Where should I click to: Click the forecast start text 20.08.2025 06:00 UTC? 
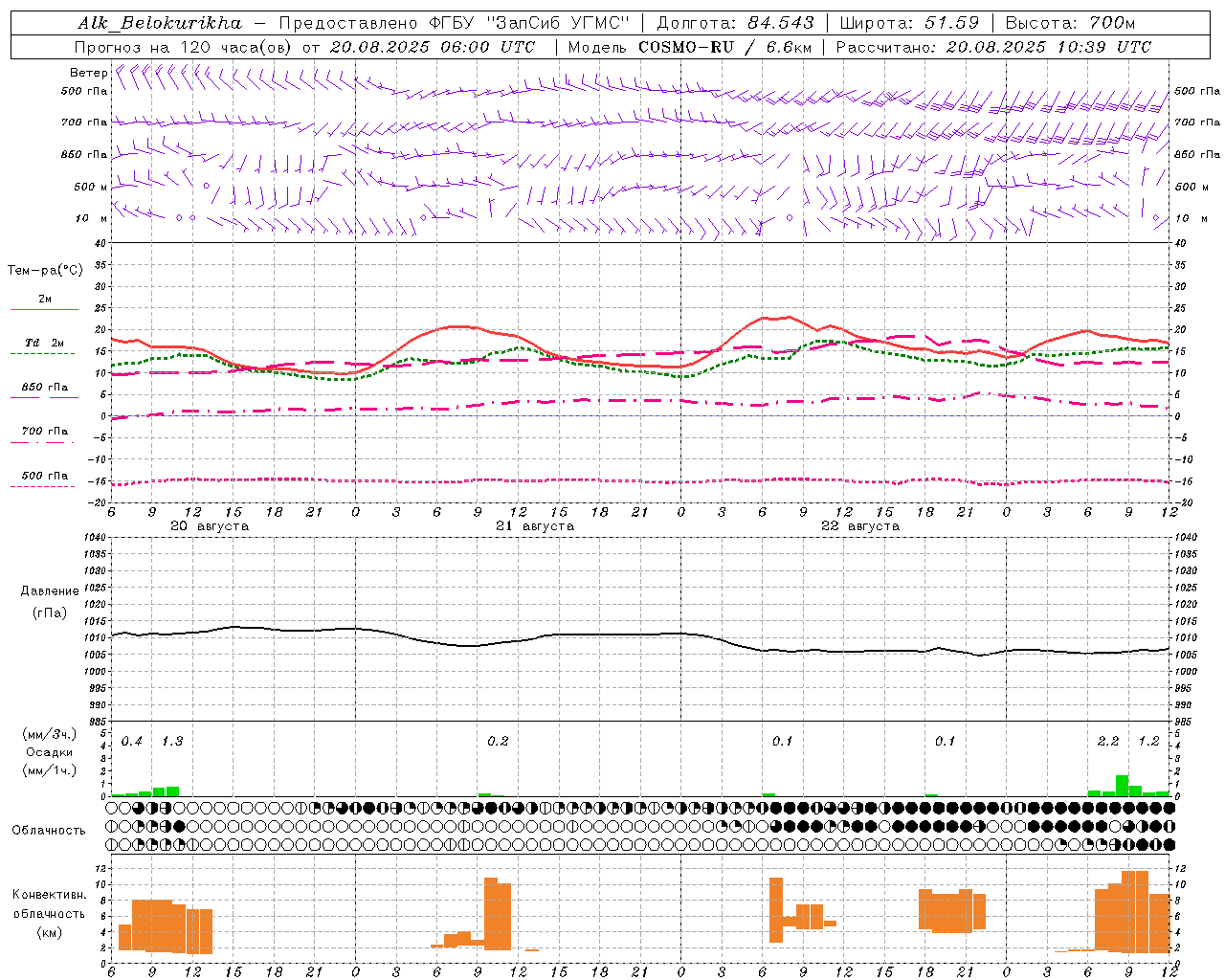(x=433, y=47)
